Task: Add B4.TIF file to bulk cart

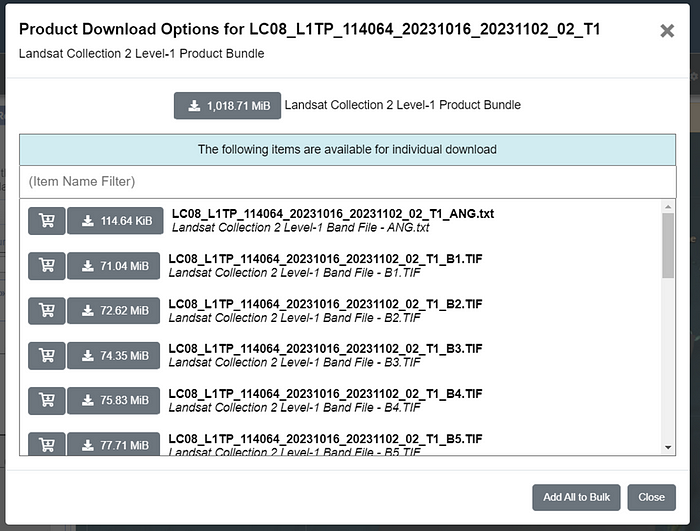Action: tap(47, 400)
